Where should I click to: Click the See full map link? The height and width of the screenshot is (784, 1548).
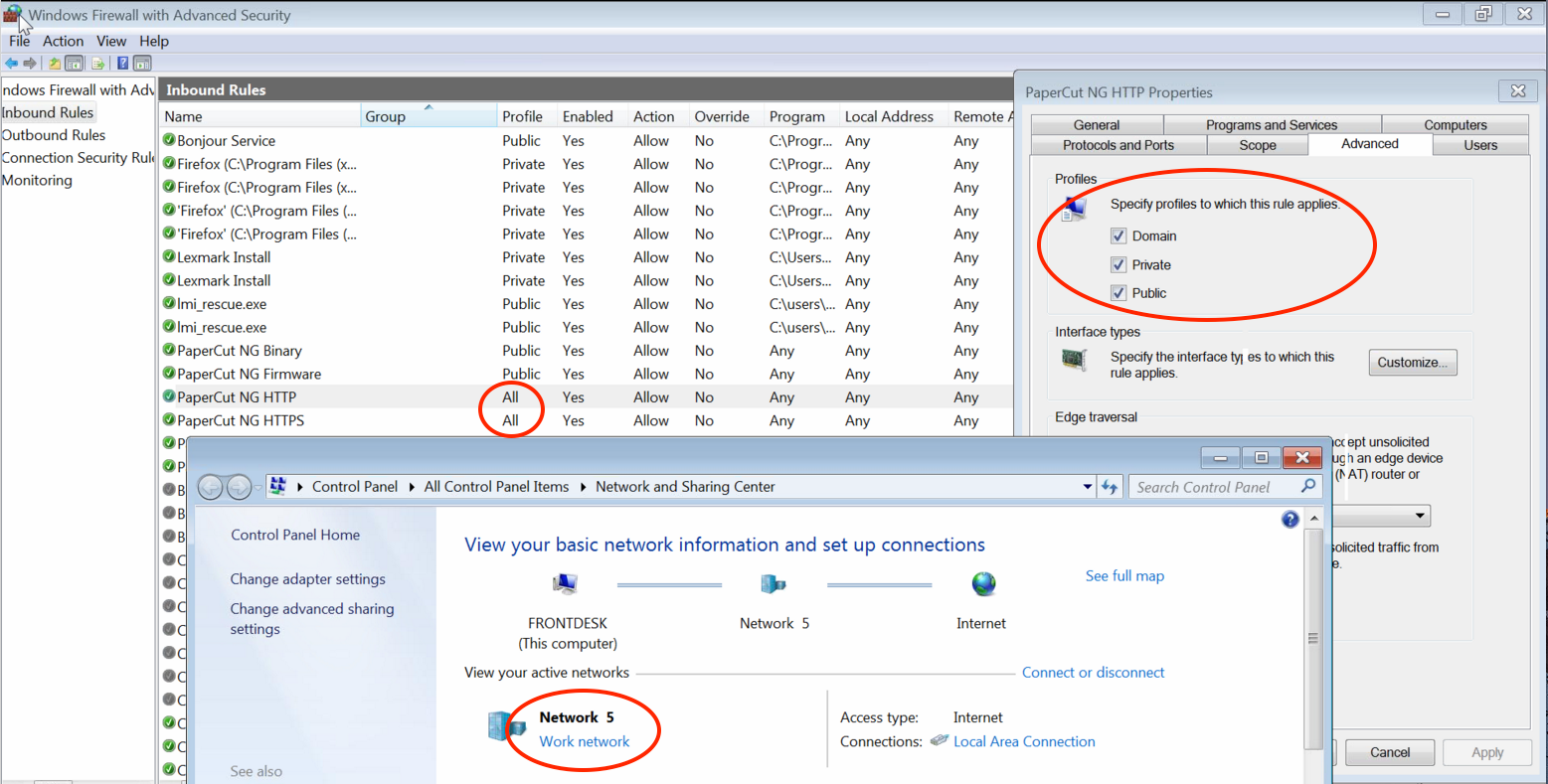point(1124,575)
